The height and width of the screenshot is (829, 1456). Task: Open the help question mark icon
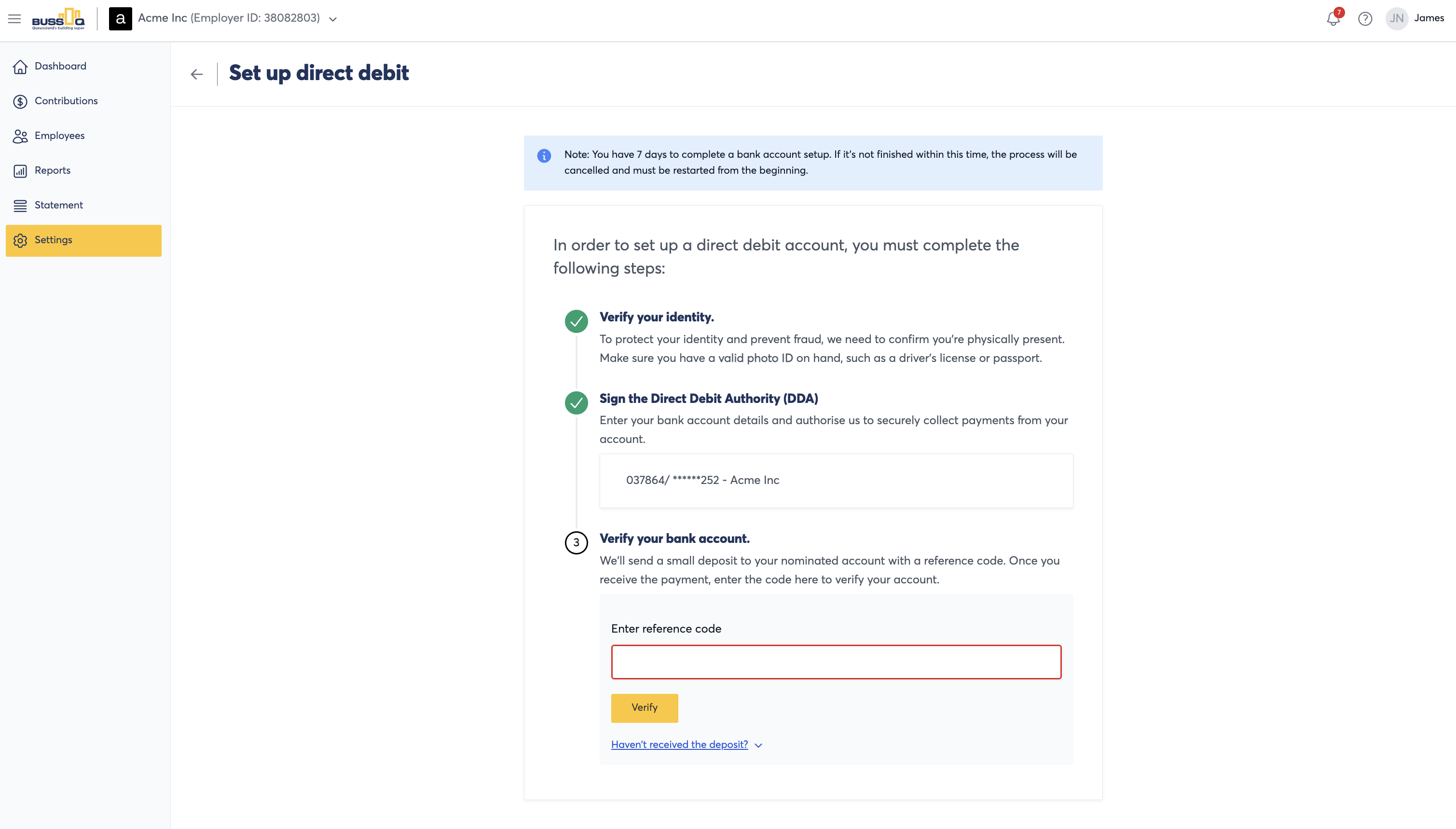[x=1364, y=19]
